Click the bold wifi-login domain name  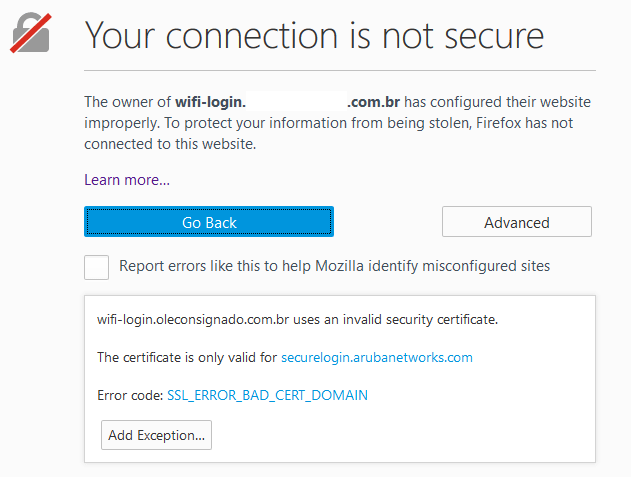pos(210,102)
